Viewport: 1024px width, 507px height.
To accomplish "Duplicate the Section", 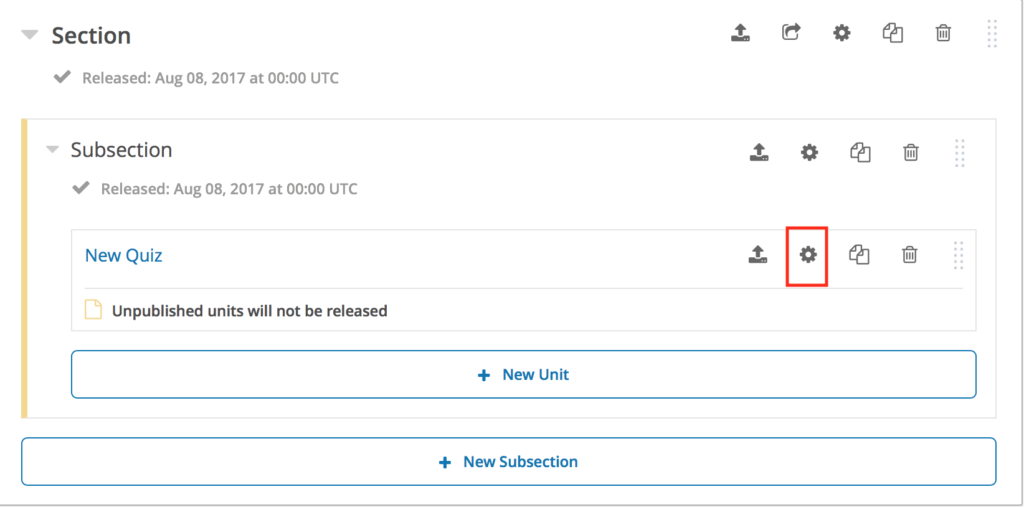I will point(893,33).
